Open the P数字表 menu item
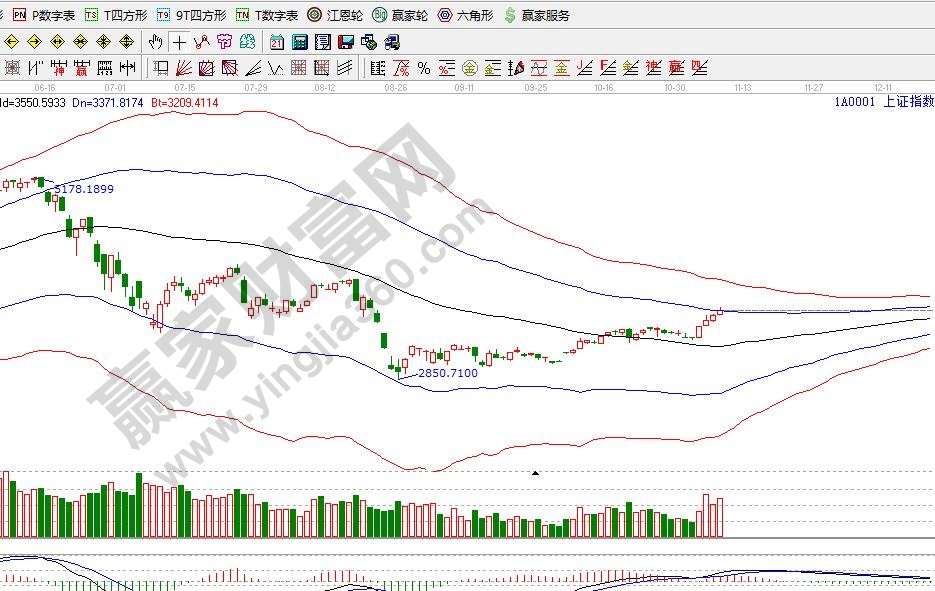This screenshot has height=591, width=935. tap(44, 15)
